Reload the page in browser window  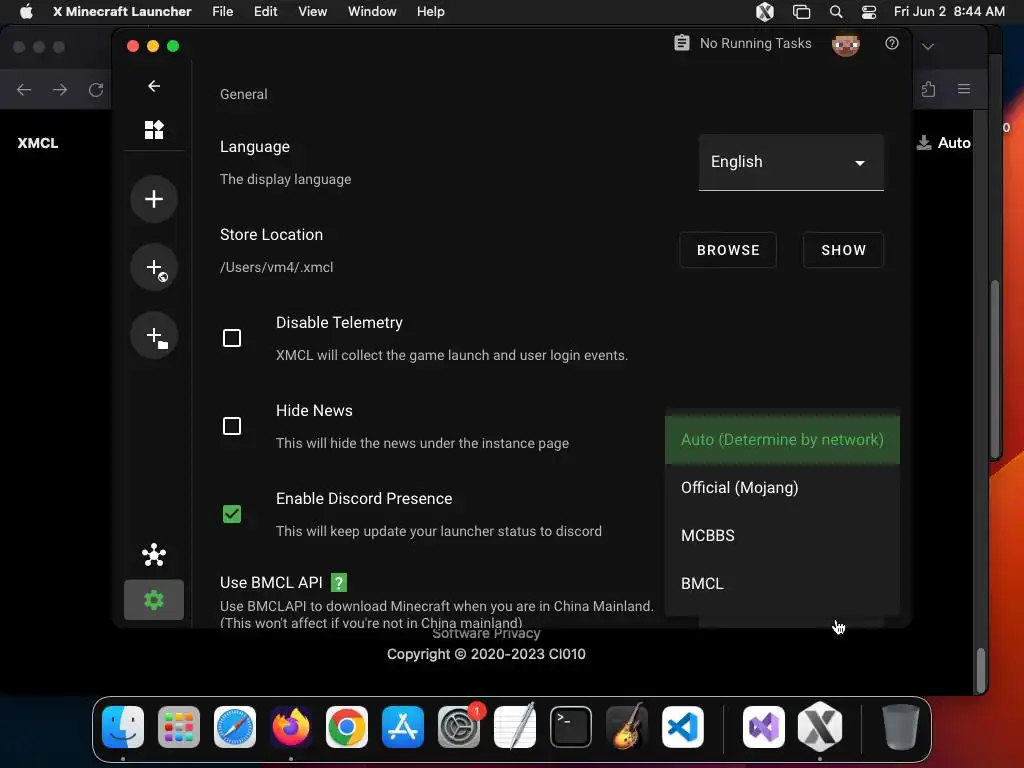click(96, 89)
